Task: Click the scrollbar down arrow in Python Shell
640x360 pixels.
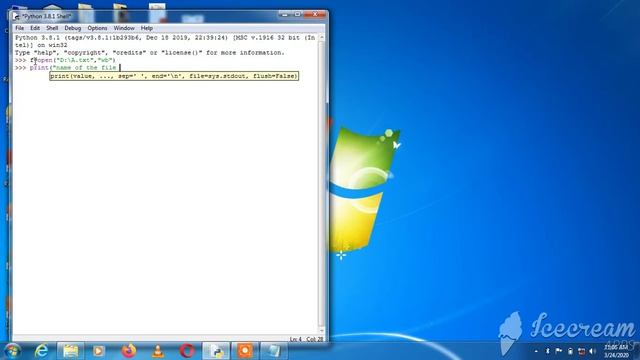Action: point(322,331)
